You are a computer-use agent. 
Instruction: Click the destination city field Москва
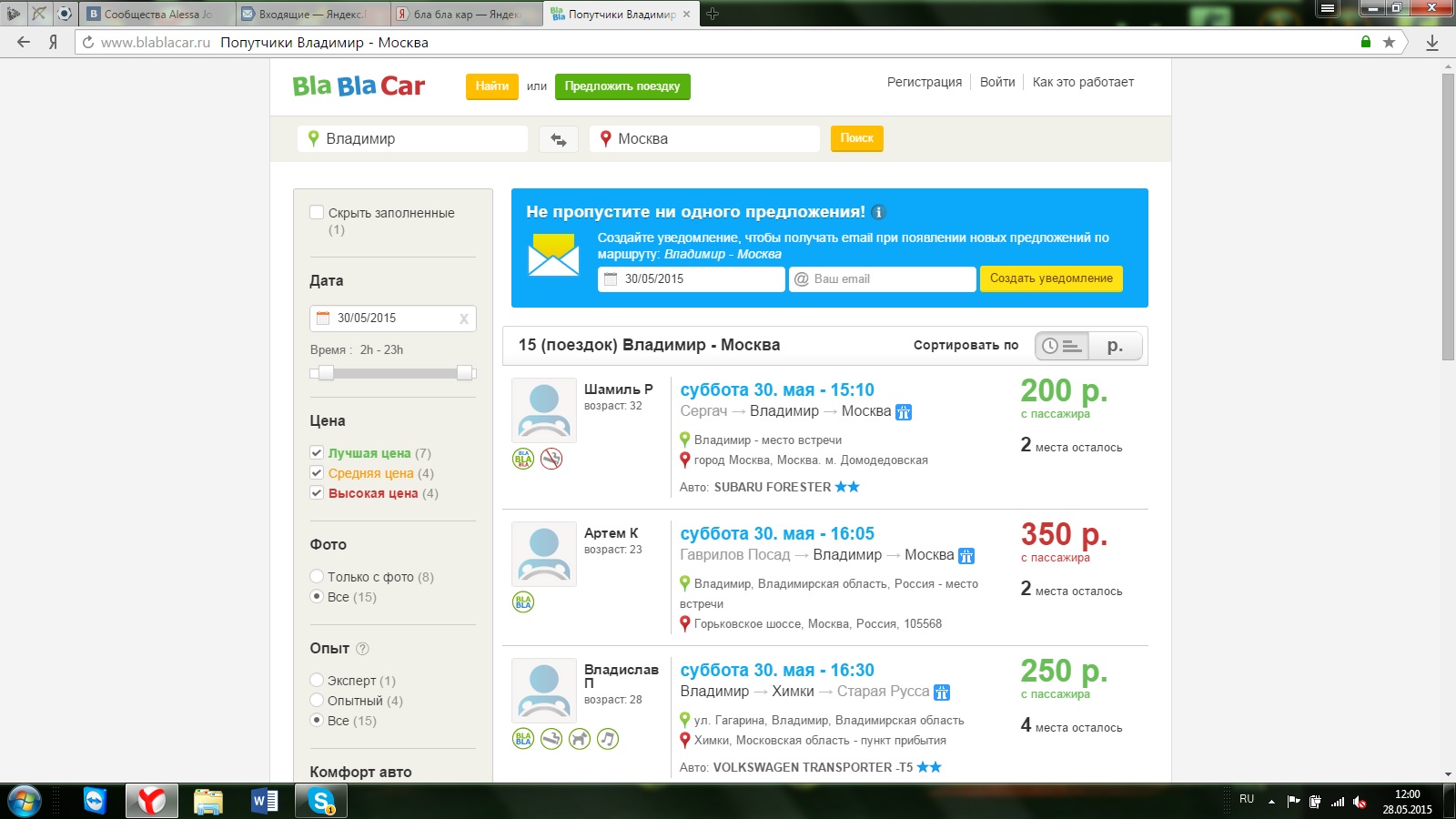tap(704, 139)
